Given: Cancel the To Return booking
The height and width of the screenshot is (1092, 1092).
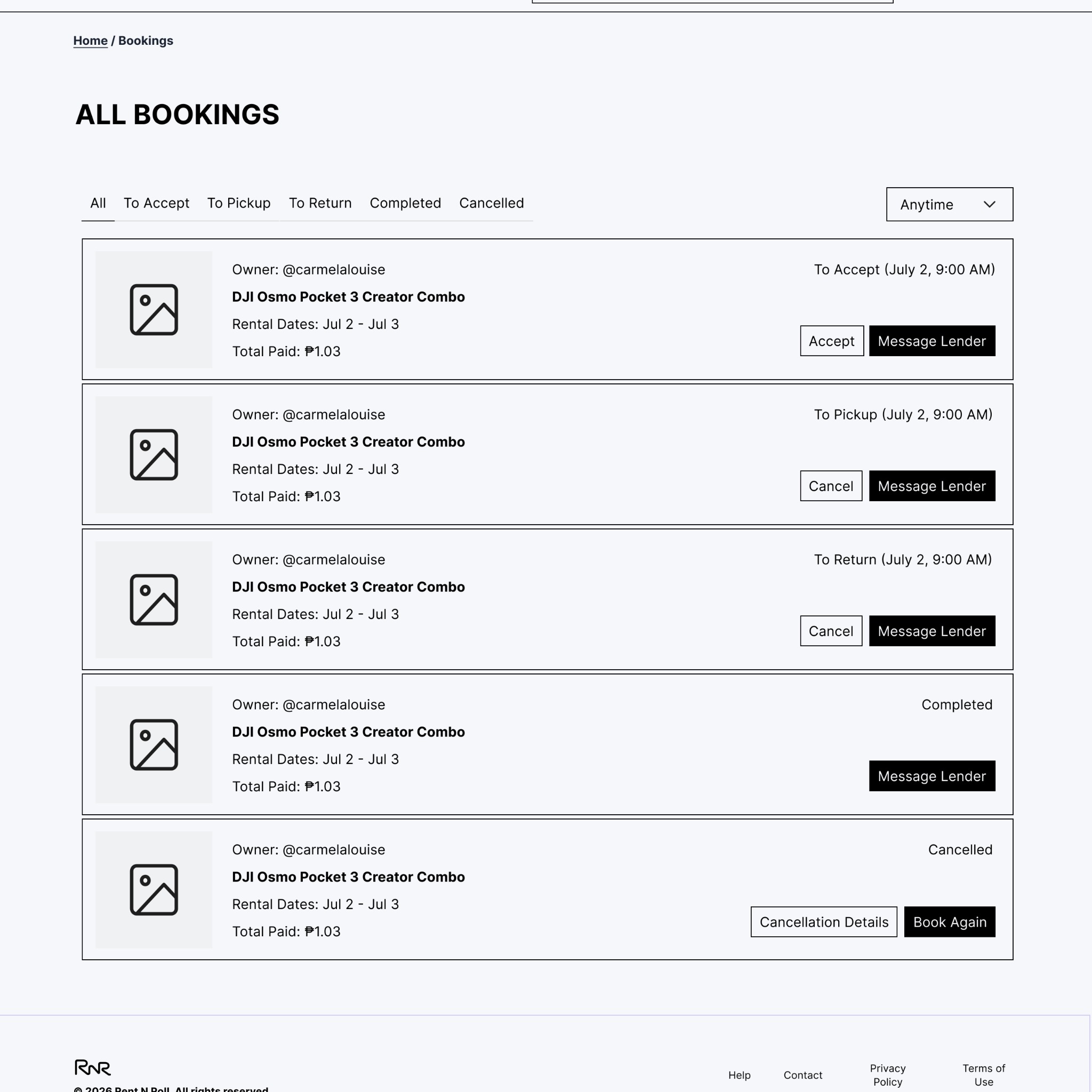Looking at the screenshot, I should click(831, 631).
